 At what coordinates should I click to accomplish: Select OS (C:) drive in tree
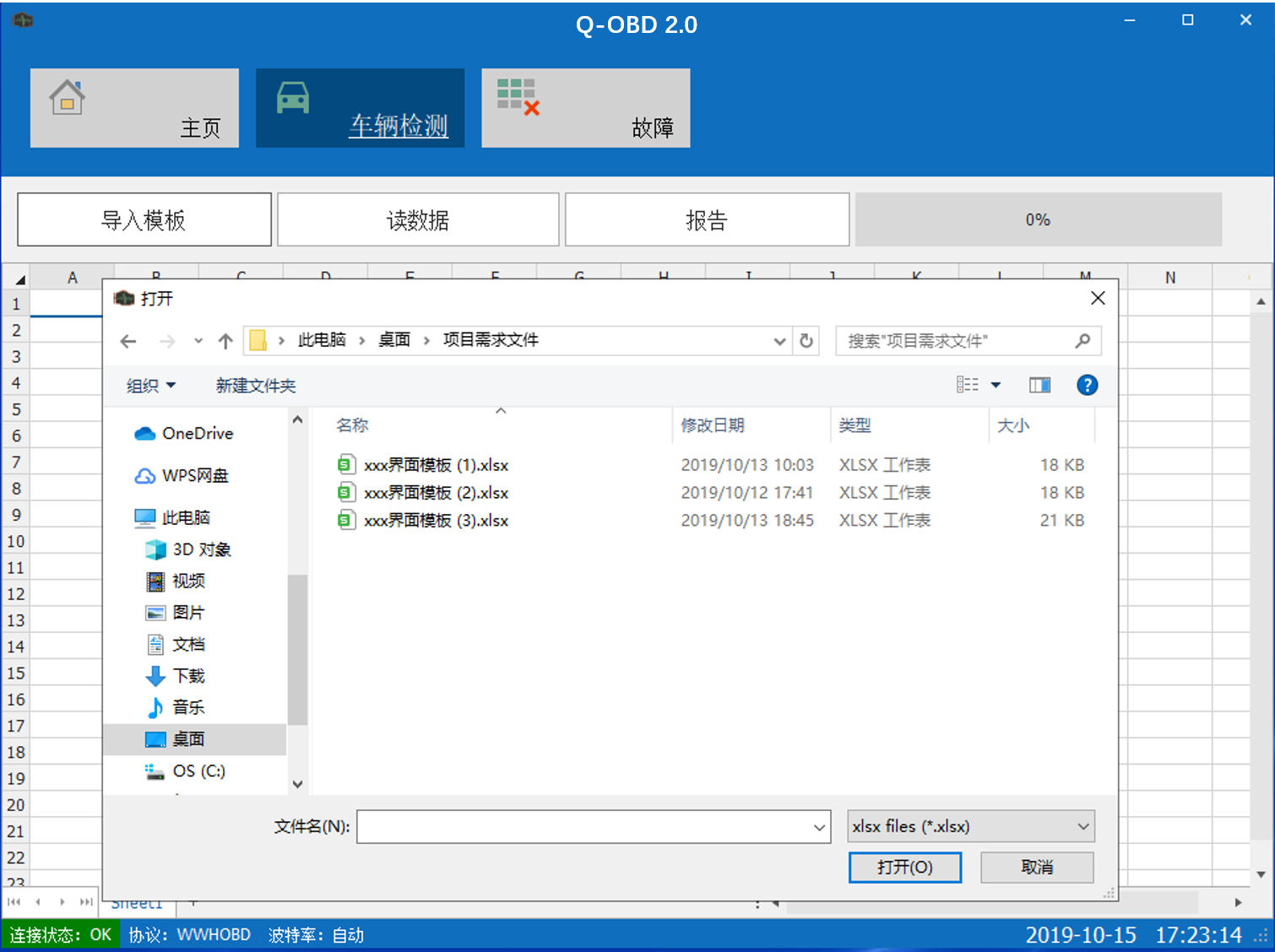(x=185, y=771)
